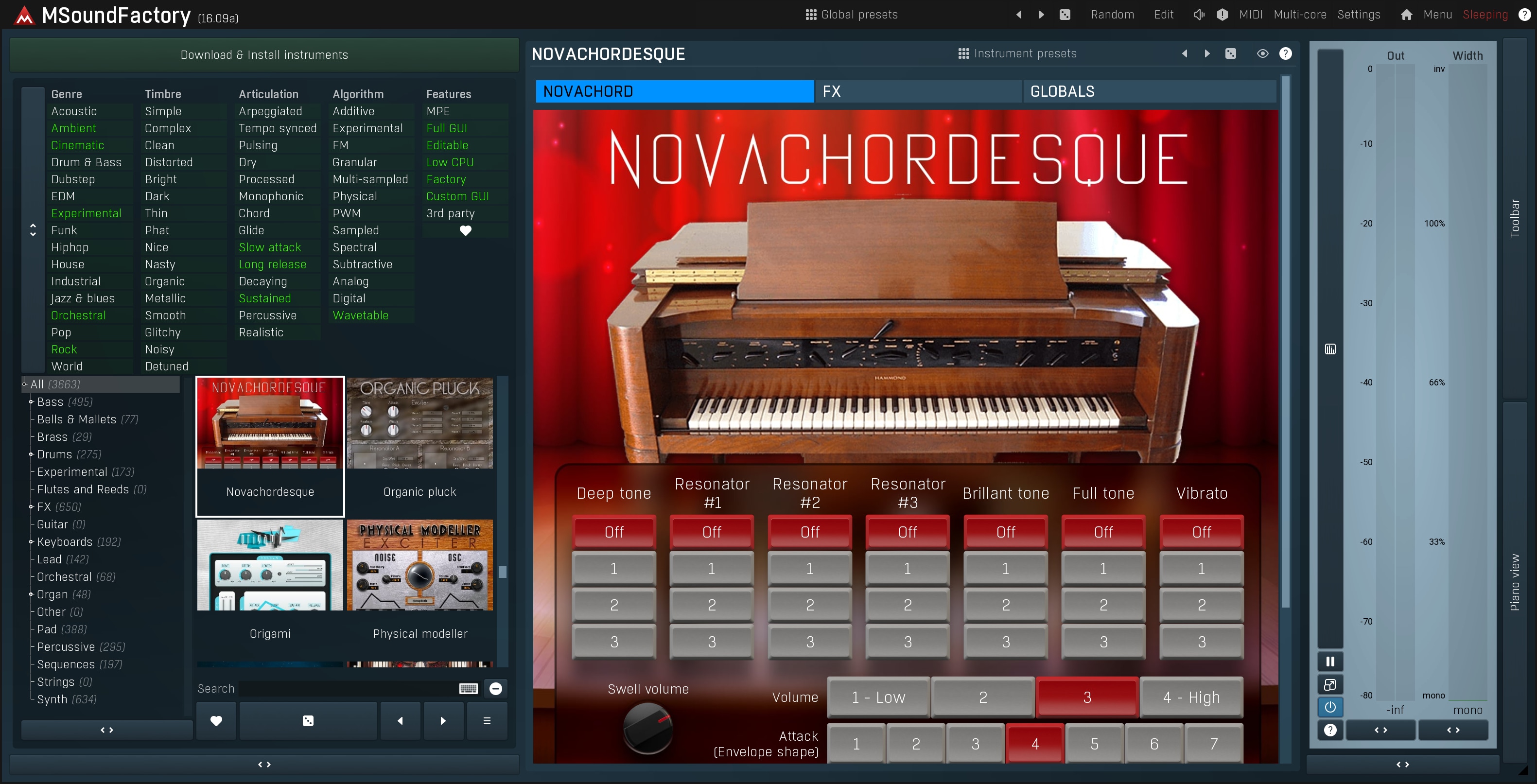Switch to the FX tab
Viewport: 1537px width, 784px height.
point(918,91)
